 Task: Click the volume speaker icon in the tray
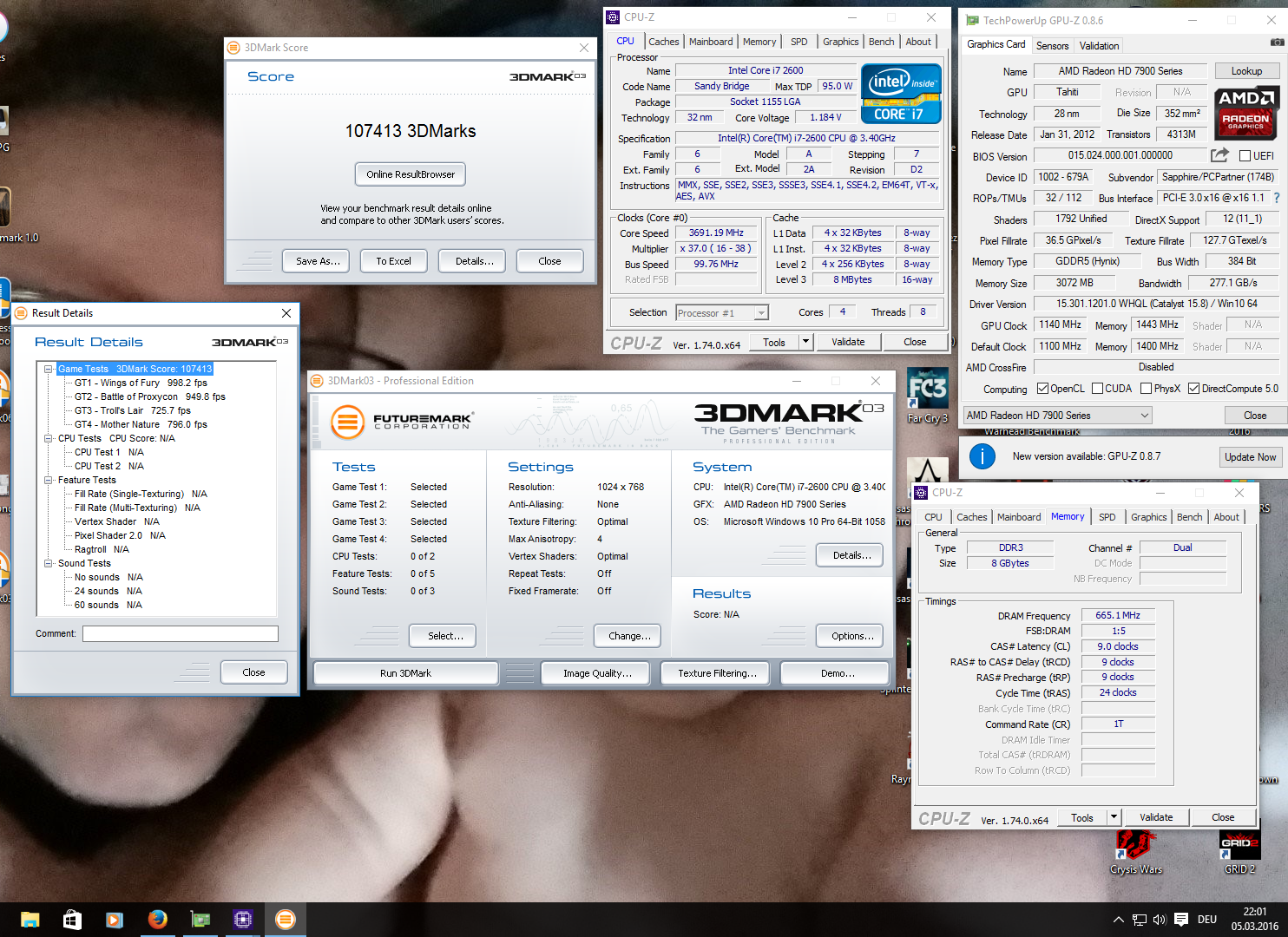click(x=1160, y=920)
